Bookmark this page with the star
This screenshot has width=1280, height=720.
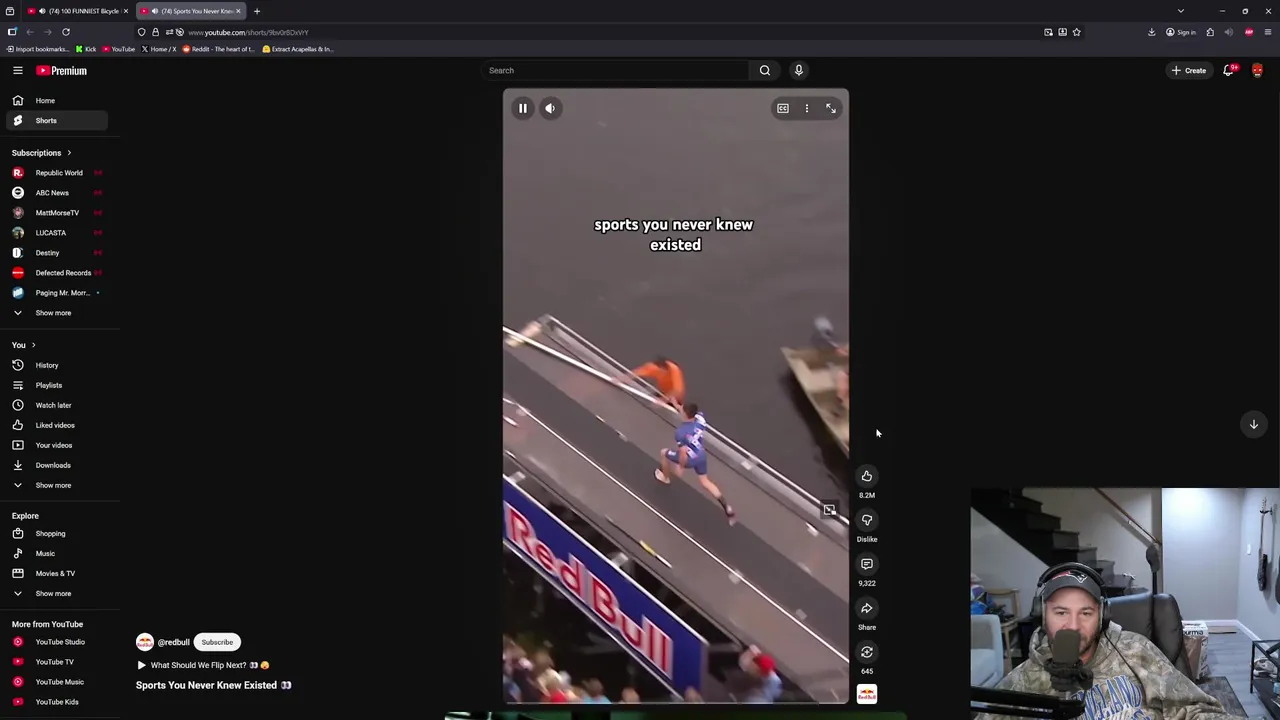[x=1076, y=32]
